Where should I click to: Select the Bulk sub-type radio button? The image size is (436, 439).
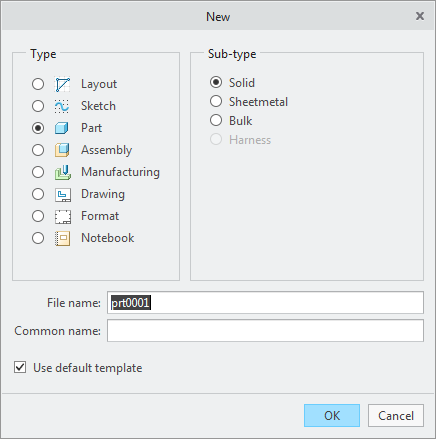216,120
